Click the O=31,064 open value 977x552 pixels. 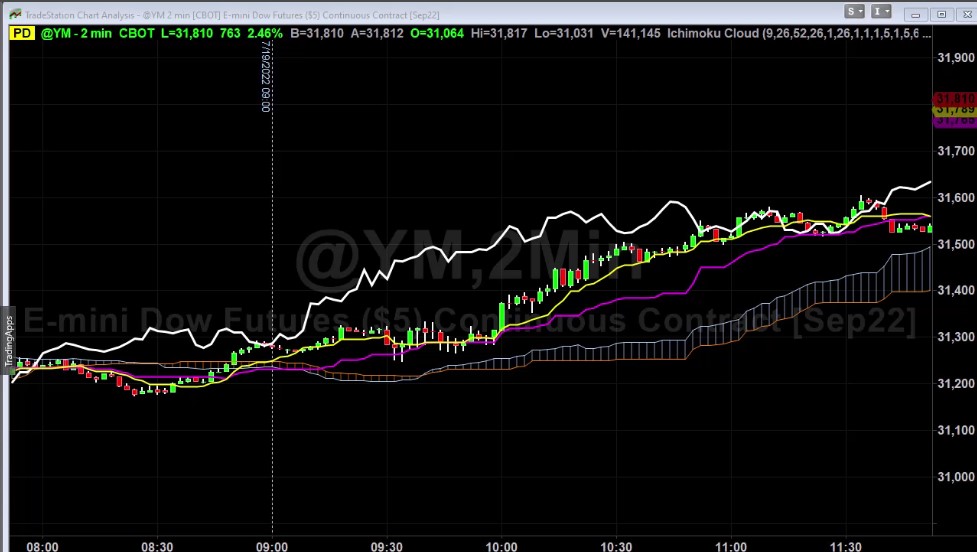click(437, 33)
